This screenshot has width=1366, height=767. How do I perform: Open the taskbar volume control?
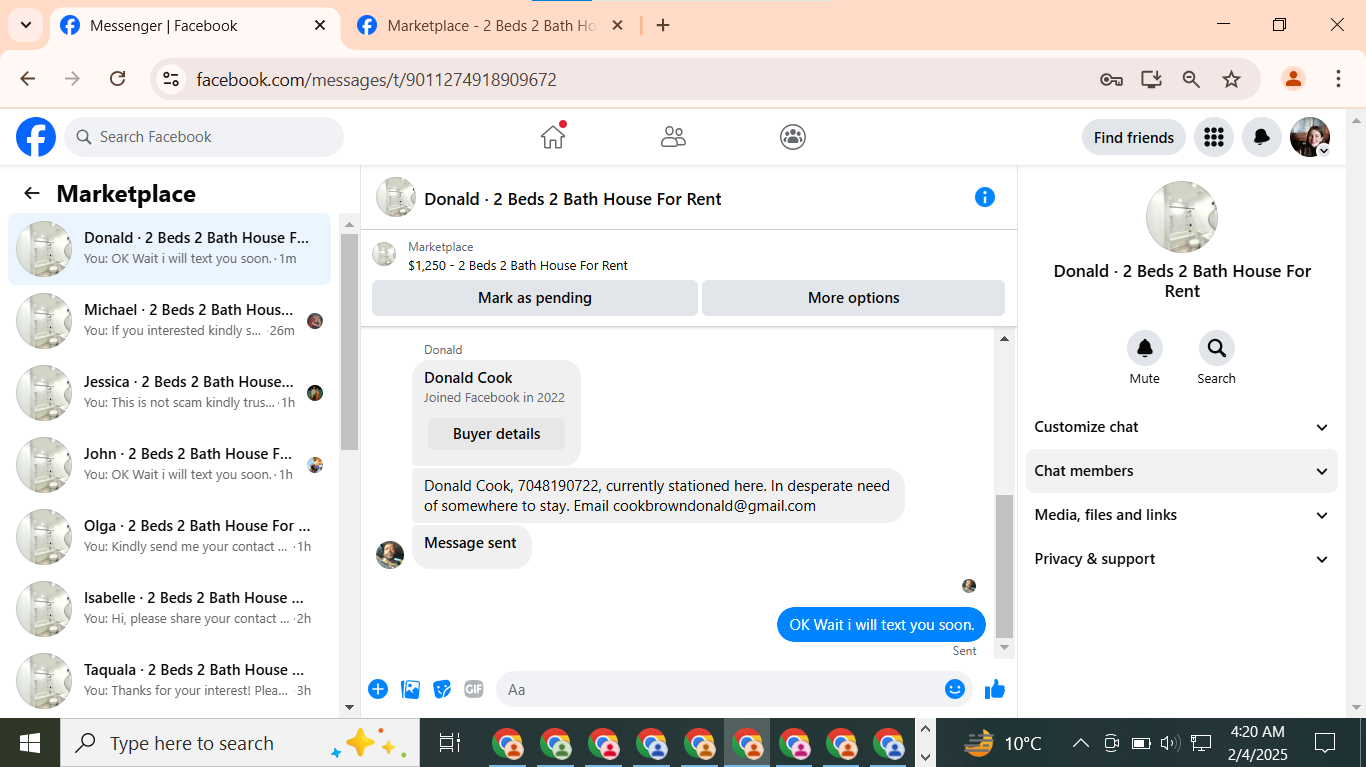[x=1170, y=743]
